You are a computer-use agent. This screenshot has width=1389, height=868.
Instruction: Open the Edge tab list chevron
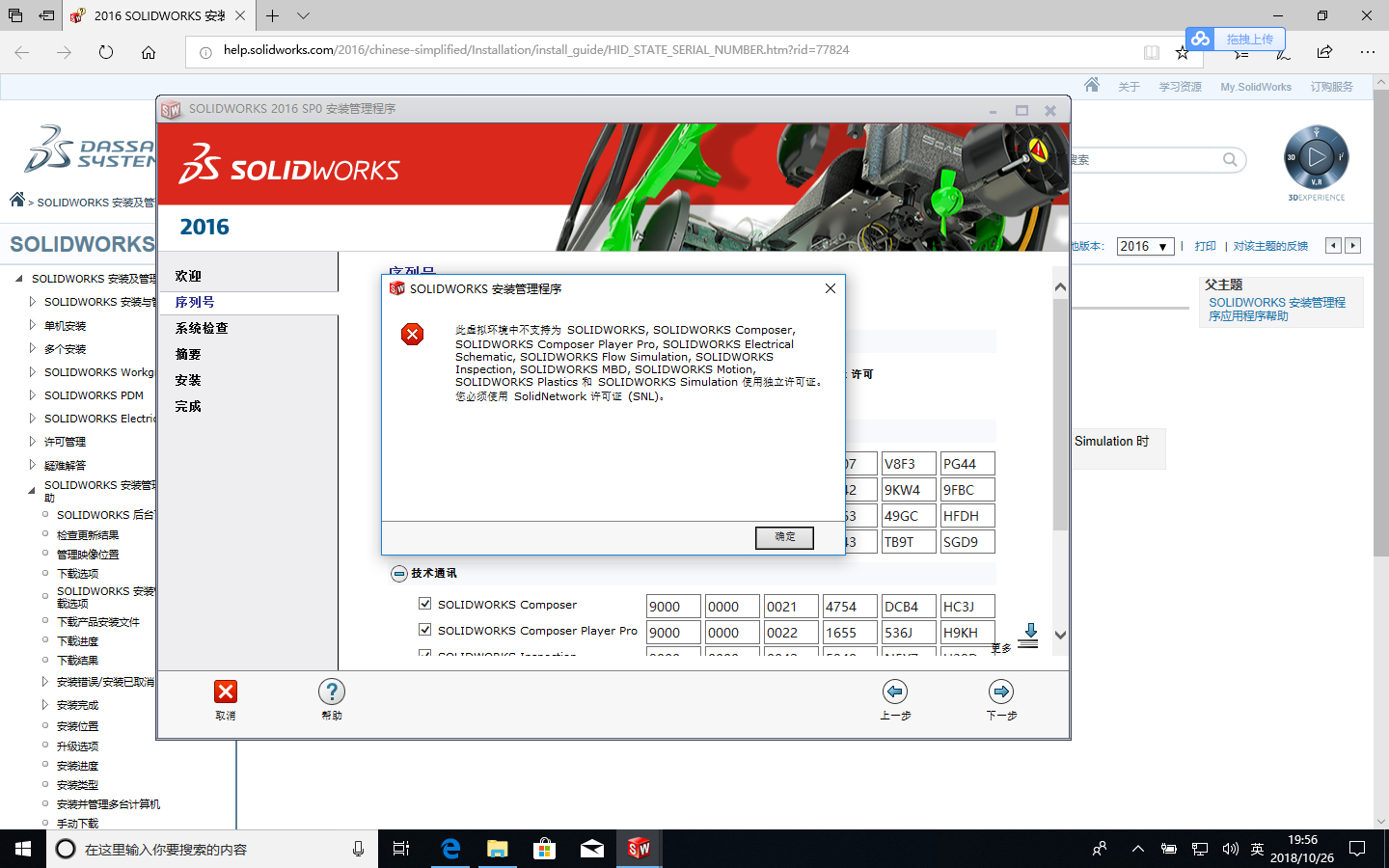click(x=303, y=15)
